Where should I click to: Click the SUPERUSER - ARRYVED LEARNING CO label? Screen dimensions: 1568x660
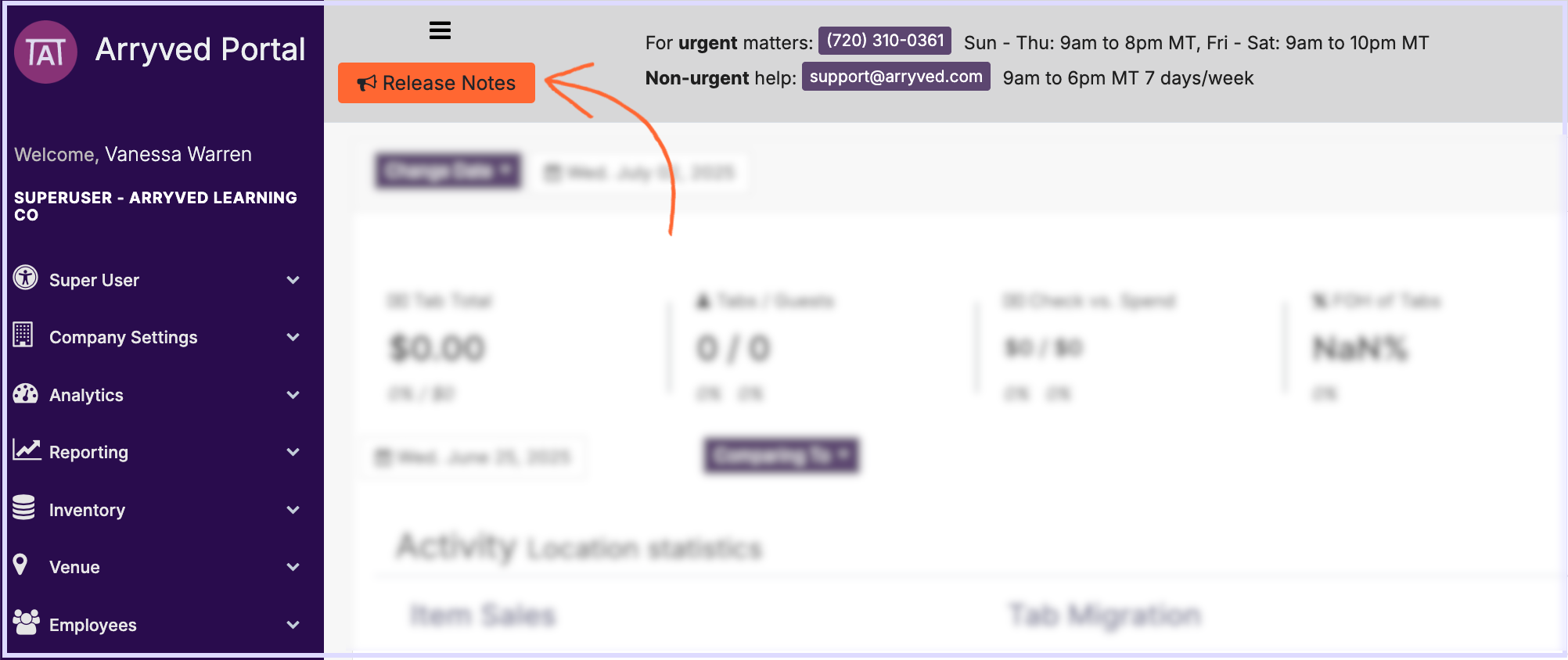pyautogui.click(x=156, y=206)
